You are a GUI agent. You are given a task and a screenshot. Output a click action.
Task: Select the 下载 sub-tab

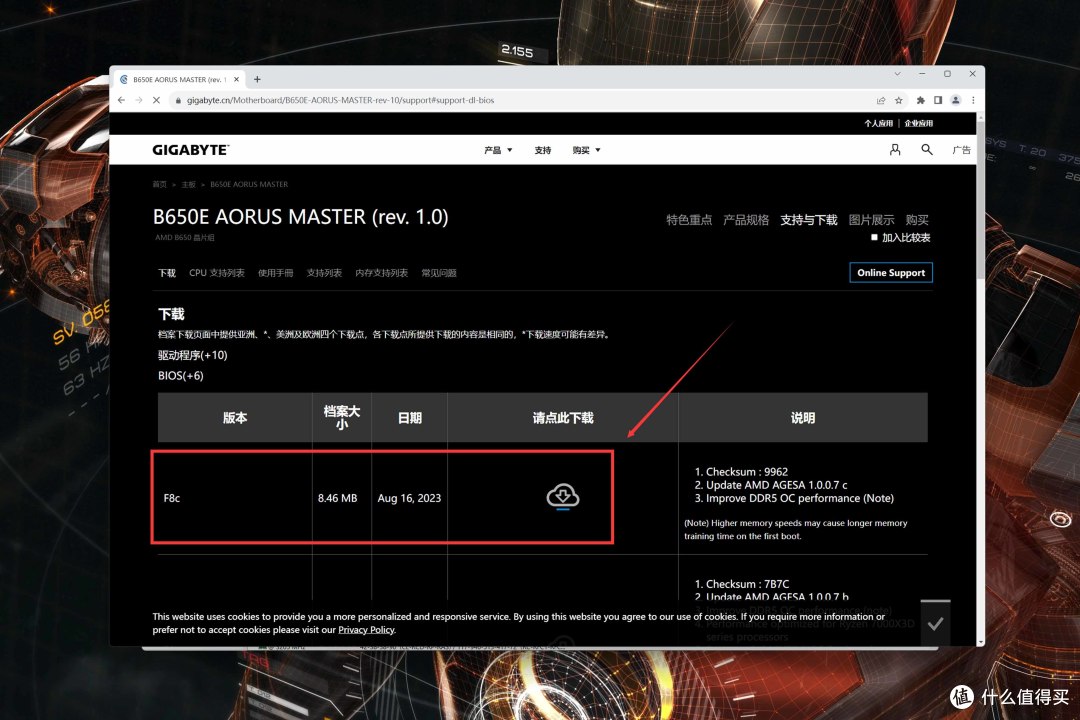click(x=167, y=273)
